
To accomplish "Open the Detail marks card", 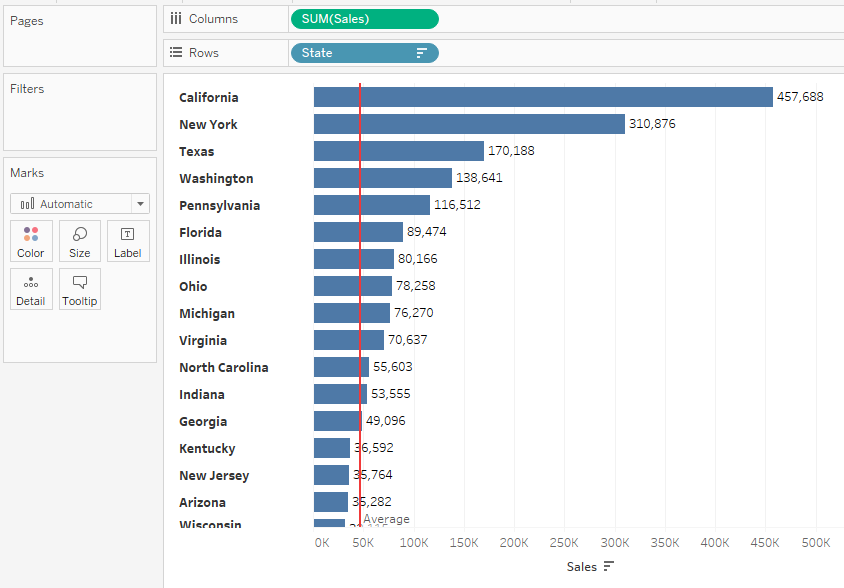I will click(x=30, y=289).
